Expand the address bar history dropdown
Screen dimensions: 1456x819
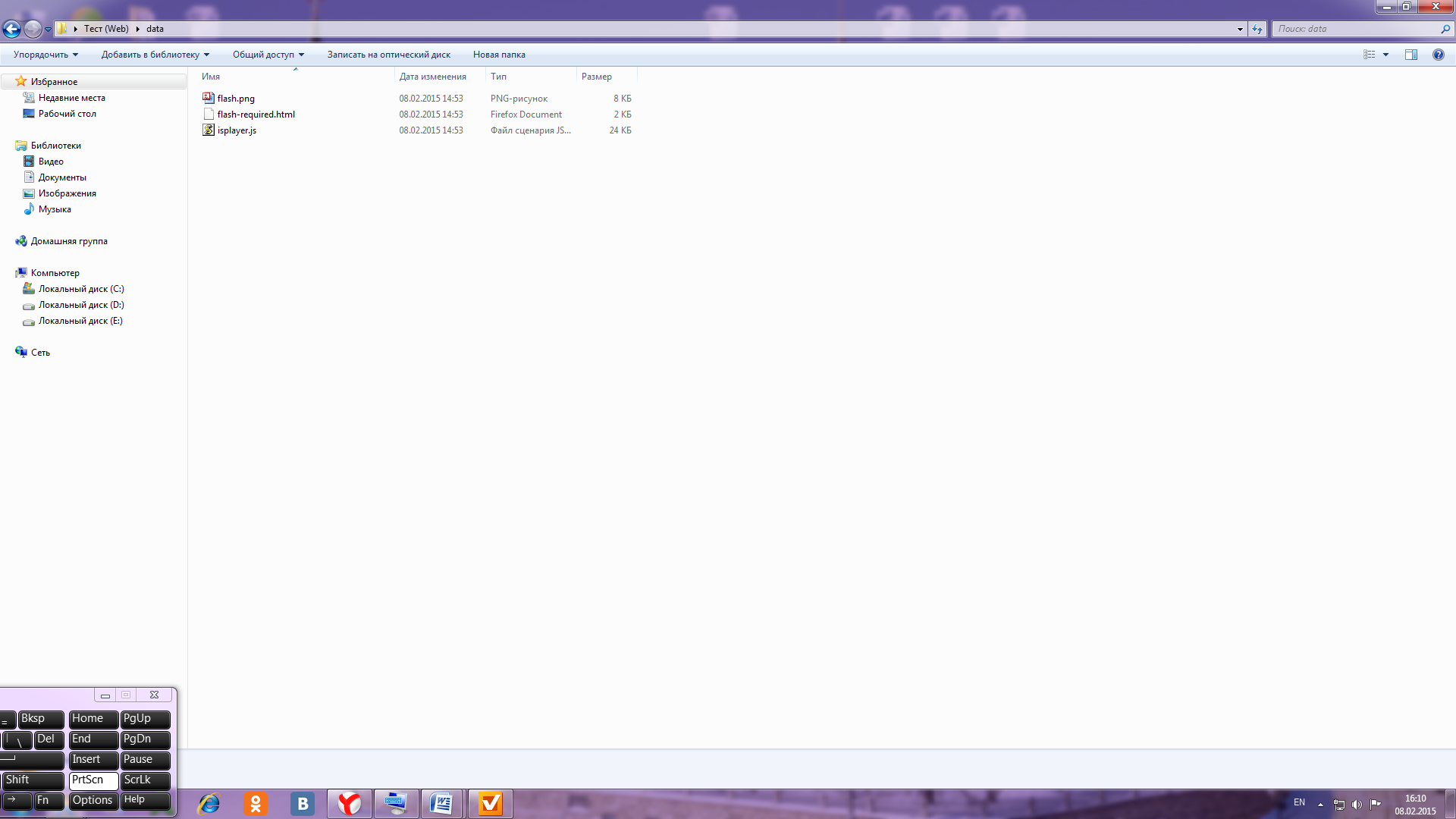click(1240, 29)
